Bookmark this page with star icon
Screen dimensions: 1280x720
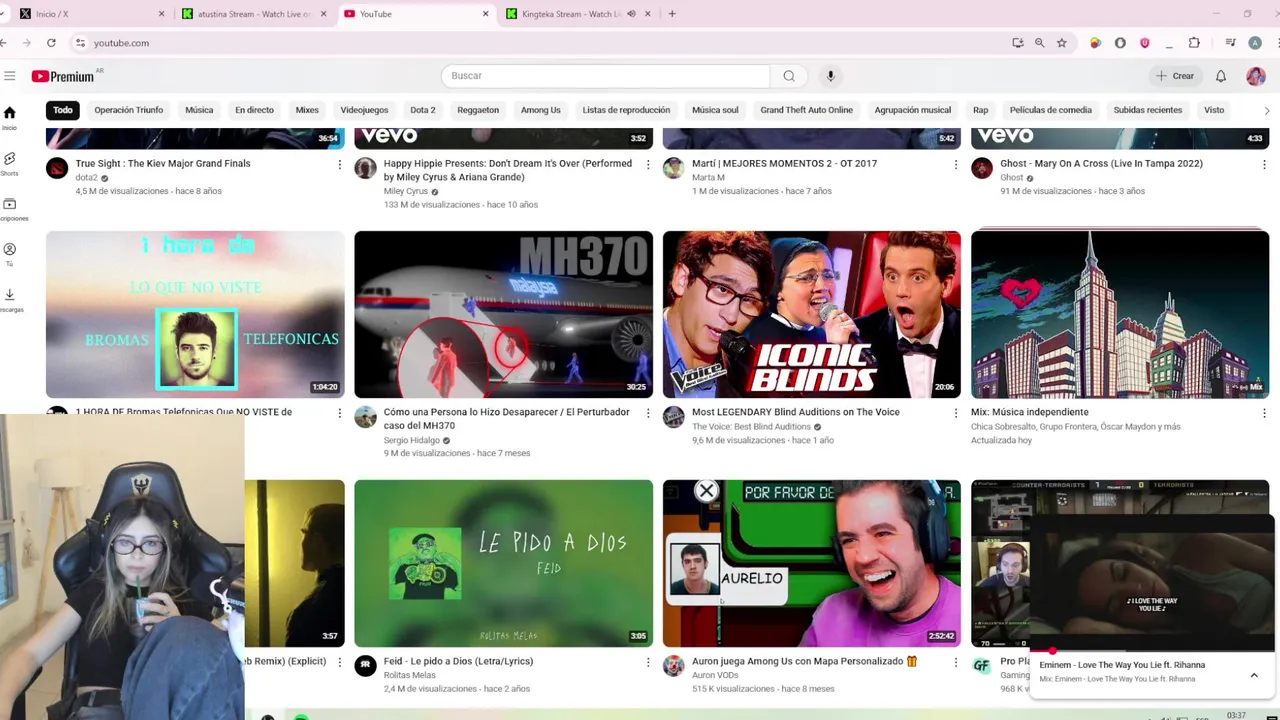[x=1061, y=43]
